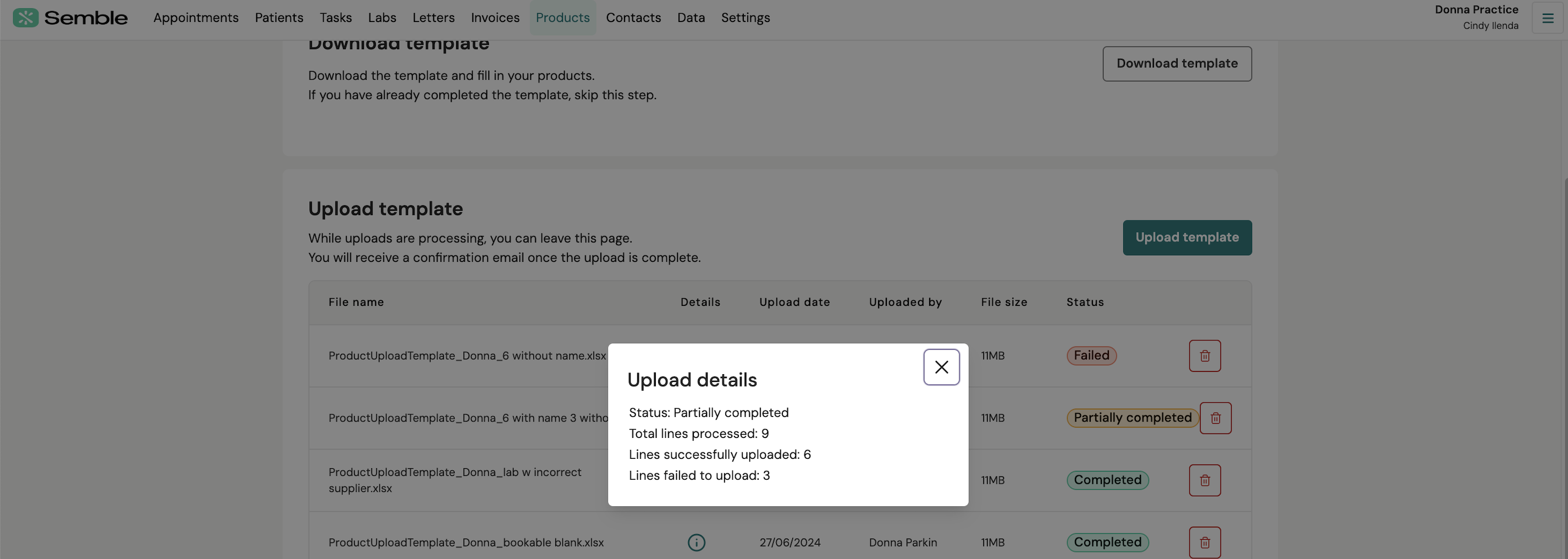Click the File name column header
This screenshot has width=1568, height=559.
356,302
